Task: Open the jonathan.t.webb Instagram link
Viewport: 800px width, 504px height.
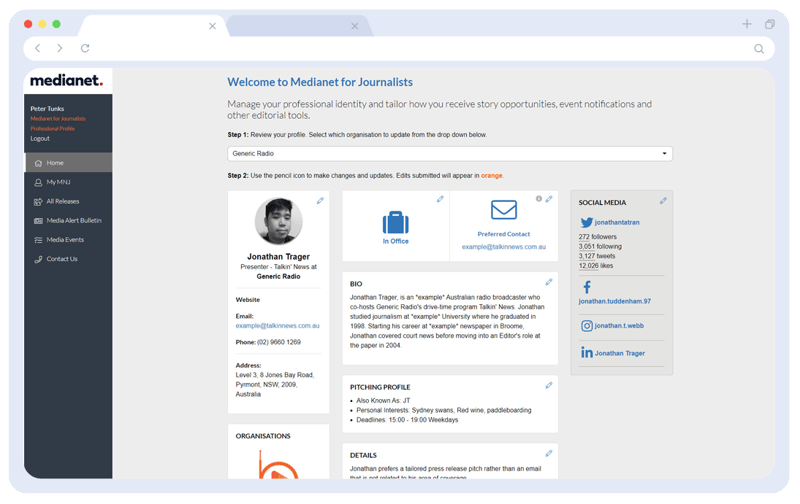Action: (619, 325)
